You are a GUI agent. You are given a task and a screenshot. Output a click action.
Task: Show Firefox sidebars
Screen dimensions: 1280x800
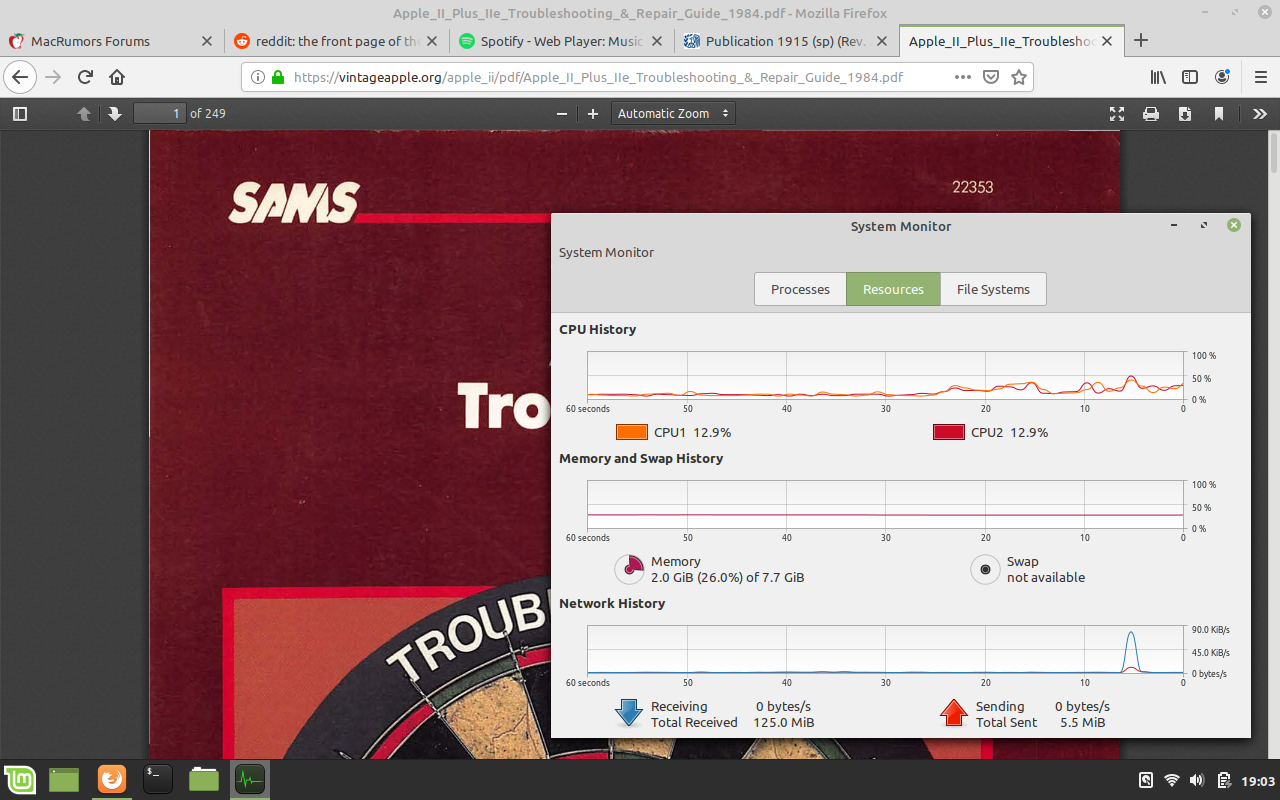coord(1190,77)
